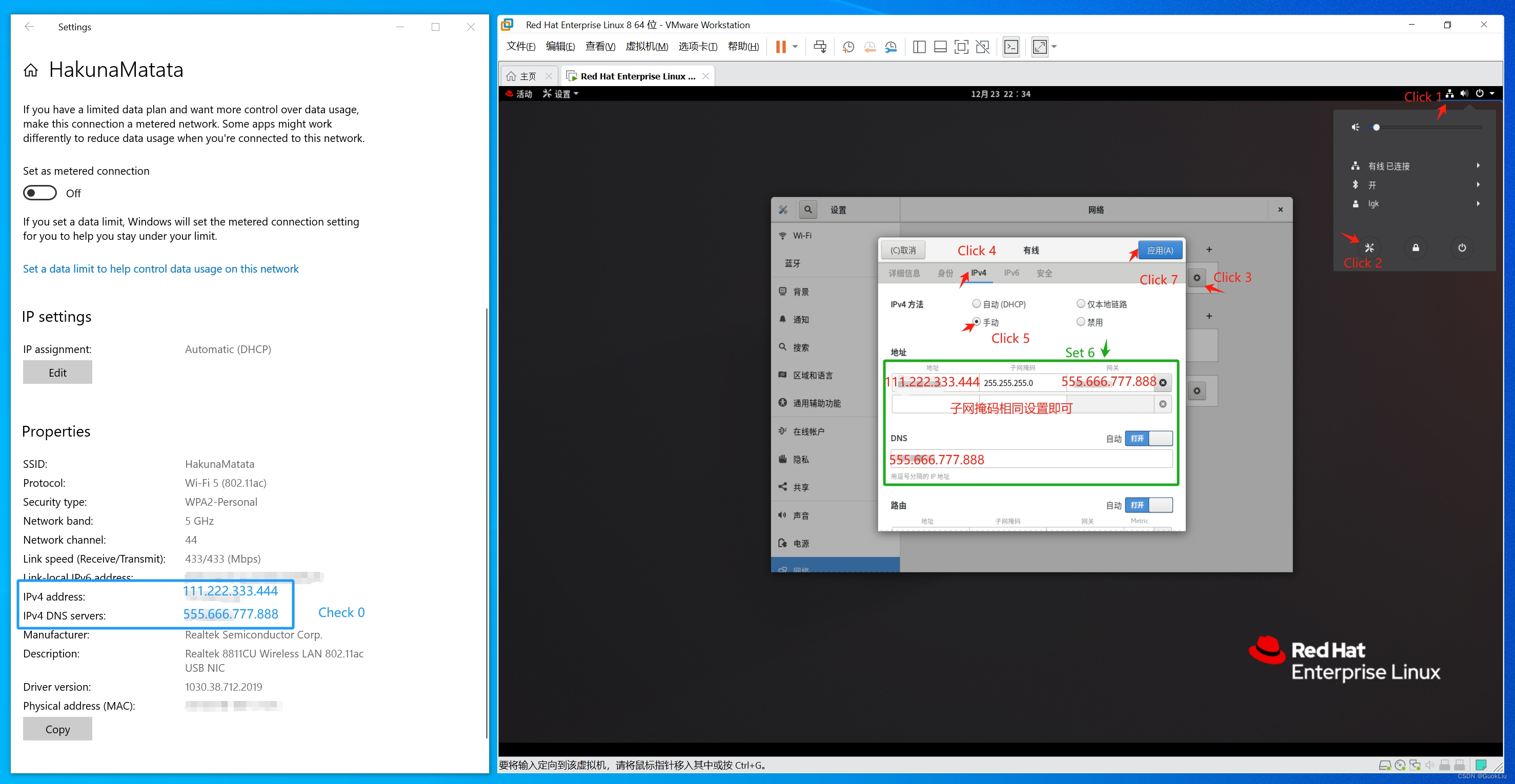Enter VMware full screen mode

[961, 47]
